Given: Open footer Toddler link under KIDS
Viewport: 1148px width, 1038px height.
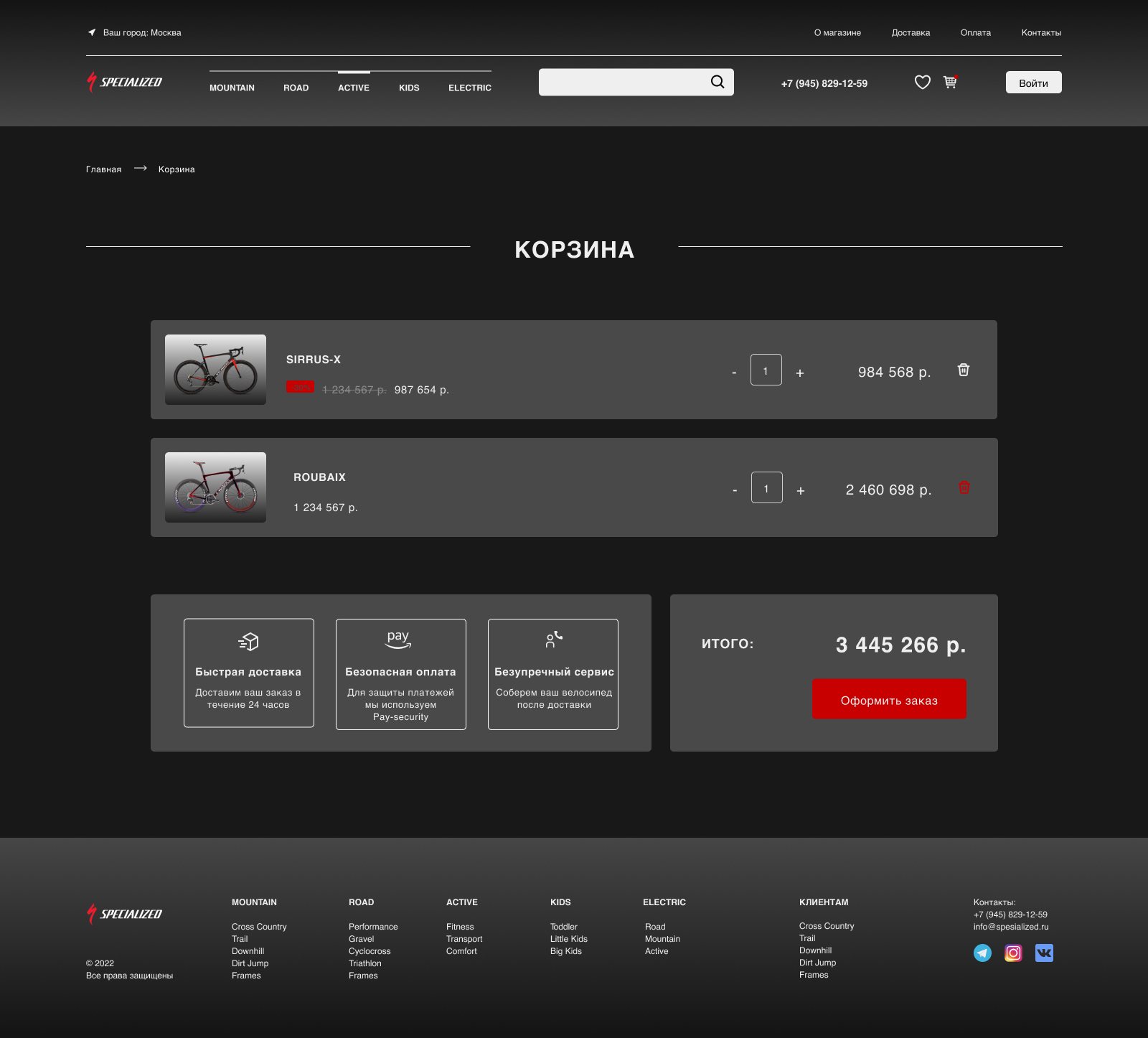Looking at the screenshot, I should tap(564, 927).
